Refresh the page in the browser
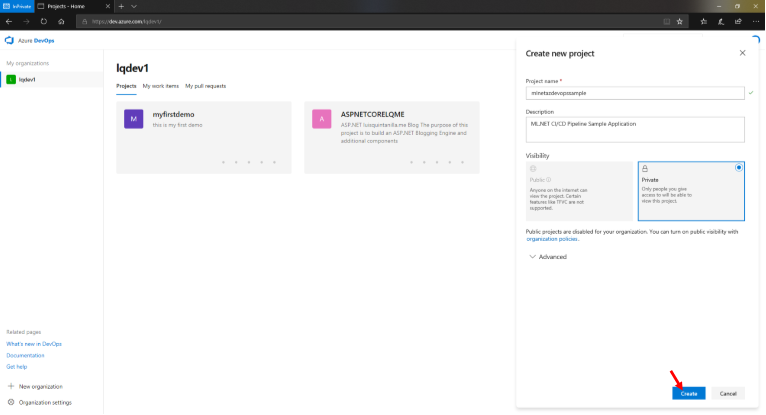This screenshot has width=766, height=415. (44, 20)
